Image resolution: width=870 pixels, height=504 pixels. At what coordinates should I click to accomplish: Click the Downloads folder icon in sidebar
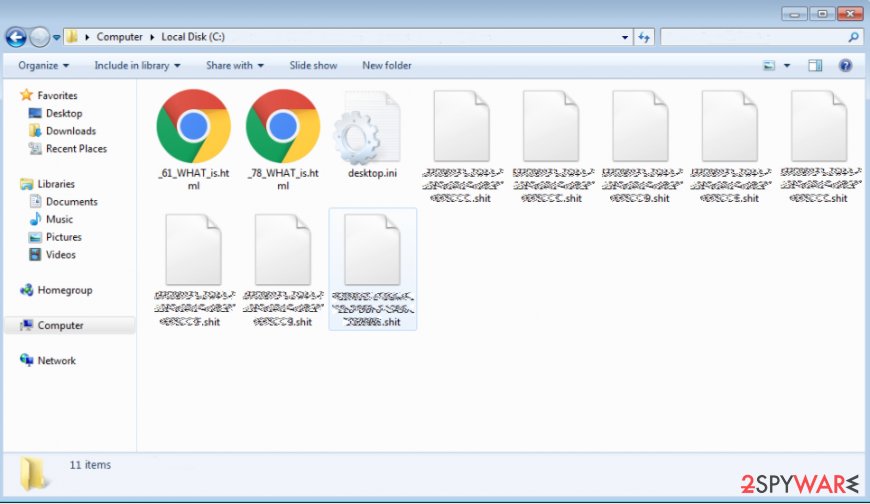[35, 130]
